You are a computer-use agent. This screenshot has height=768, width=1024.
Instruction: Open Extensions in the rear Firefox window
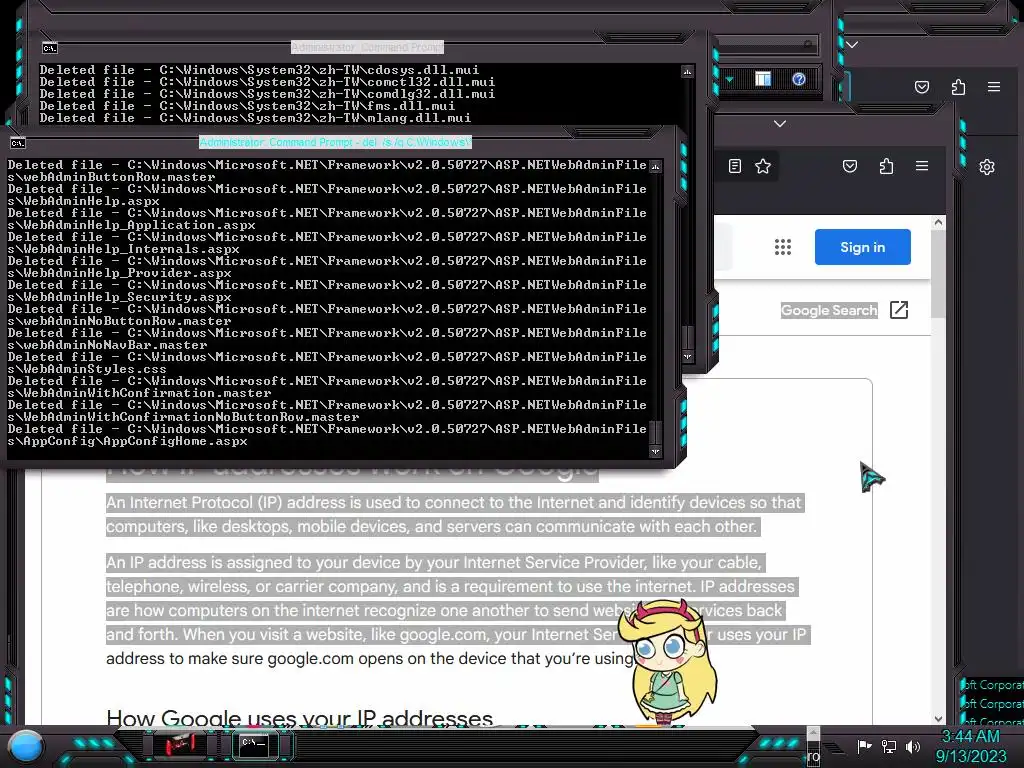click(958, 87)
